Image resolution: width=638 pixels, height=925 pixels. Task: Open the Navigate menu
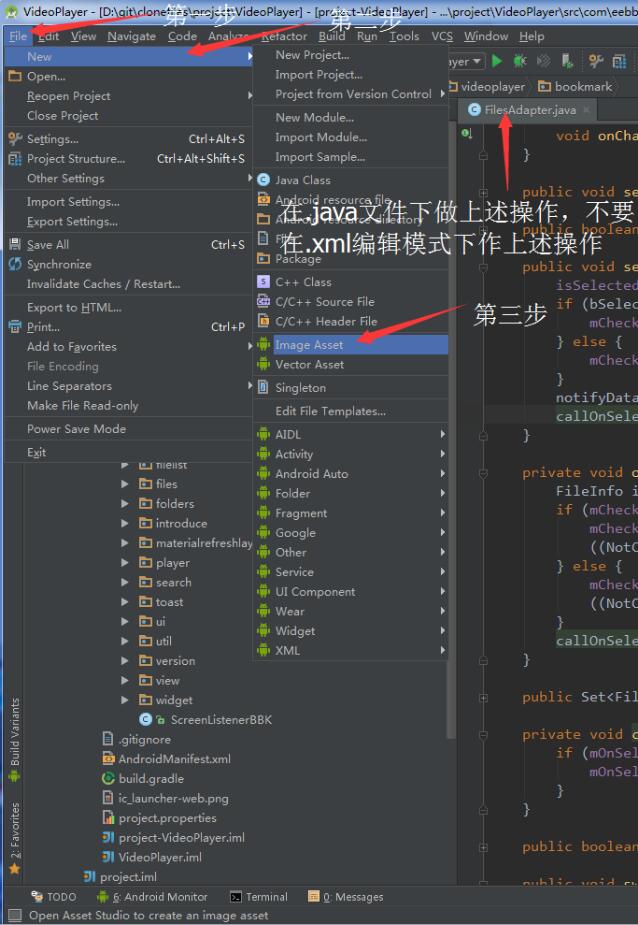click(x=132, y=36)
